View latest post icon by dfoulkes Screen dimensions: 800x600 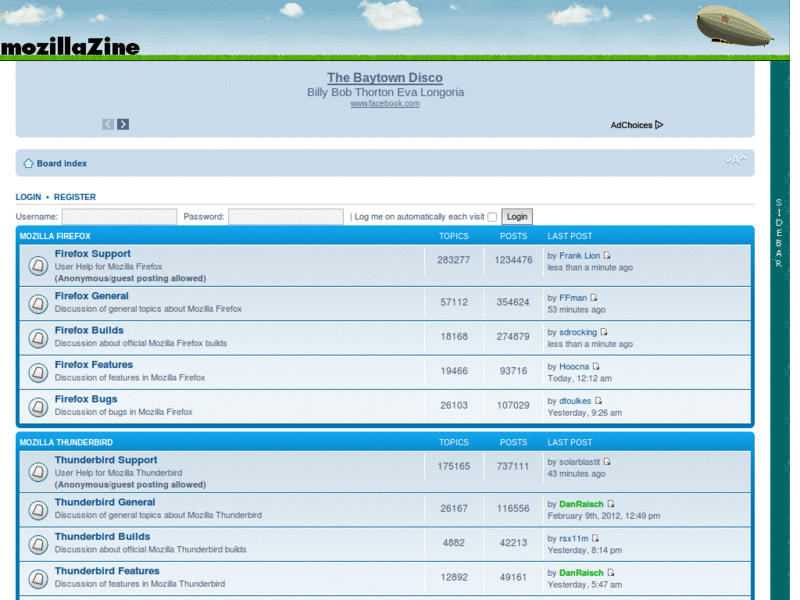[x=598, y=401]
